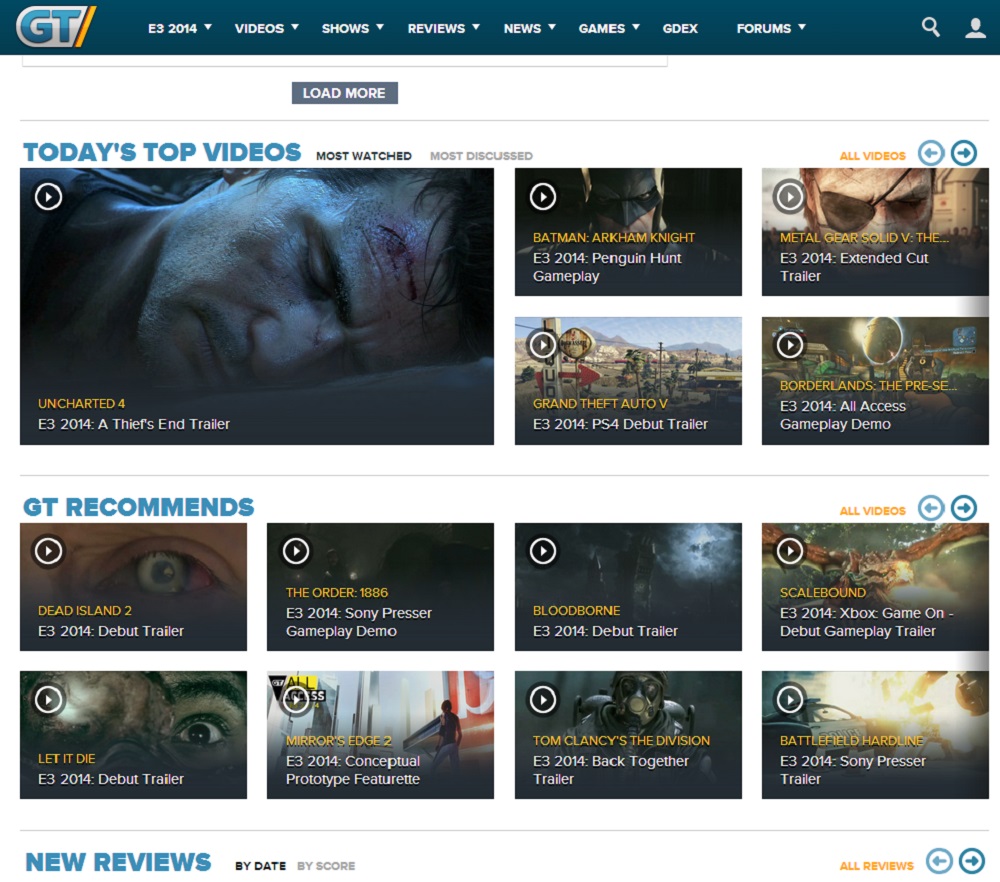Open the user profile icon
The image size is (1000, 882).
point(975,27)
